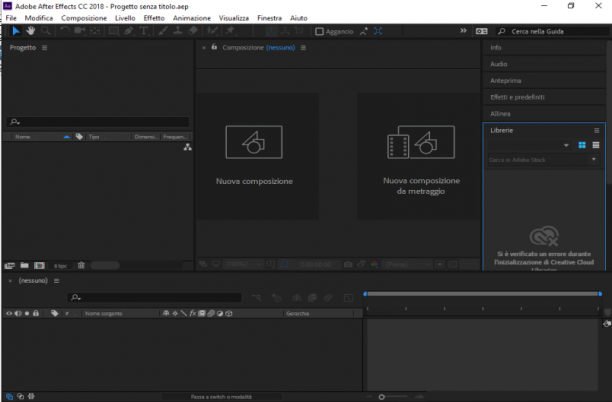Open the Progetto panel menu
This screenshot has height=402, width=612.
coord(44,48)
